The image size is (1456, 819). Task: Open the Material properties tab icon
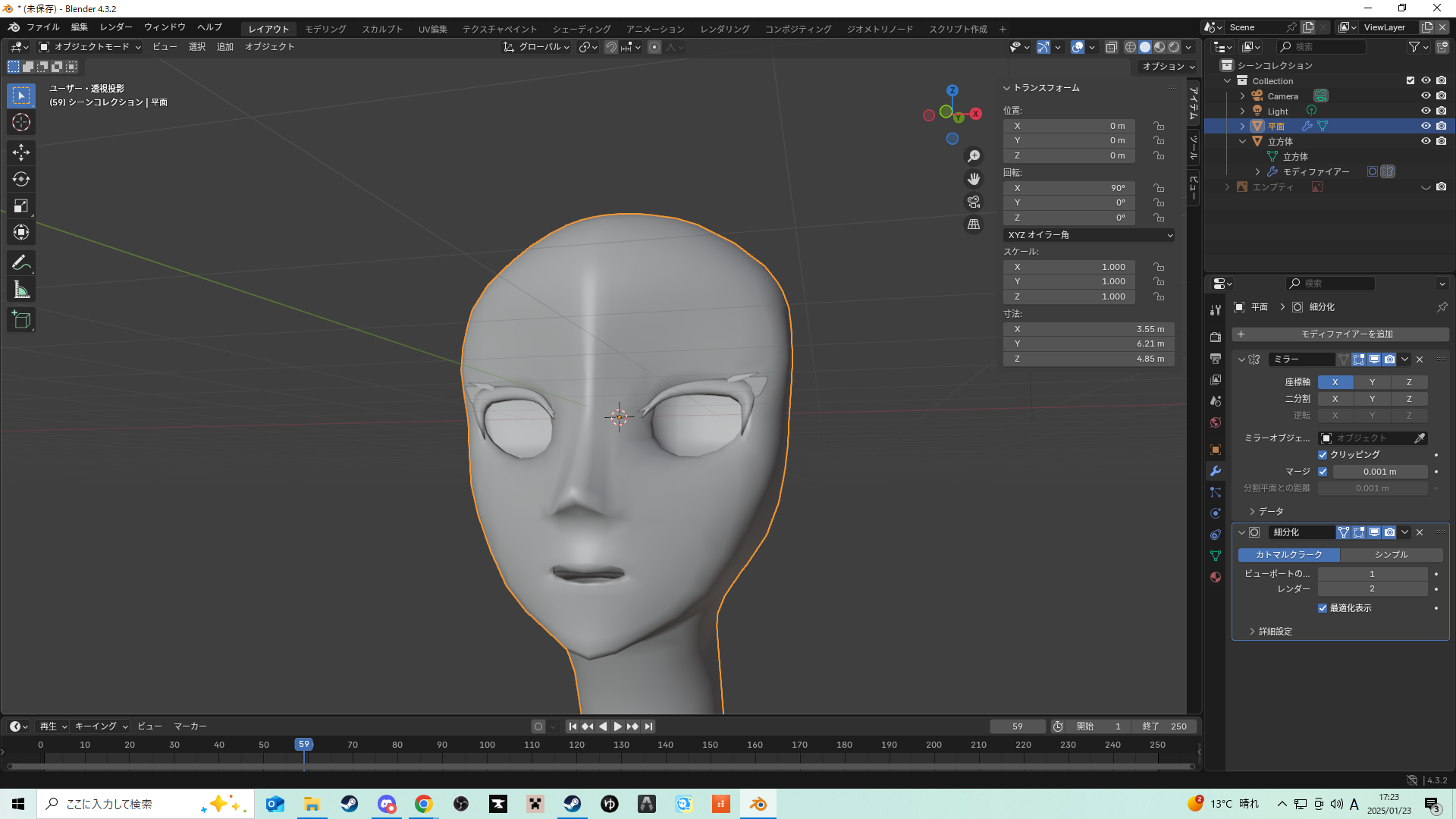point(1216,577)
